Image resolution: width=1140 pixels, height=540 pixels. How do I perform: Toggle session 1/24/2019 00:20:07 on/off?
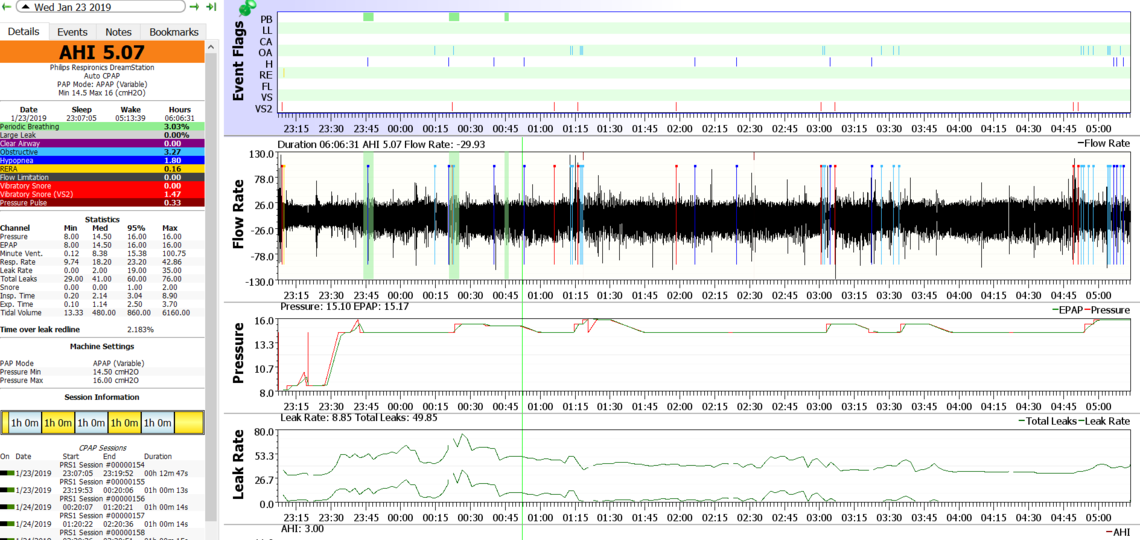6,507
